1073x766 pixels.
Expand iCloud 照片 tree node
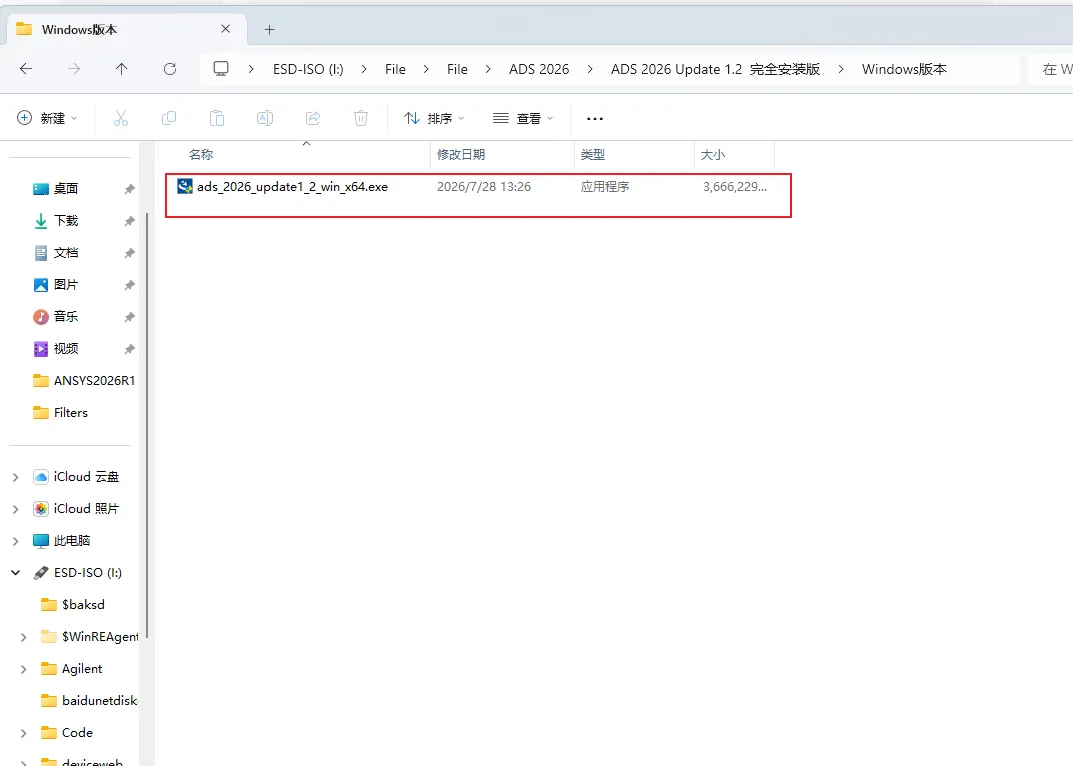click(16, 509)
